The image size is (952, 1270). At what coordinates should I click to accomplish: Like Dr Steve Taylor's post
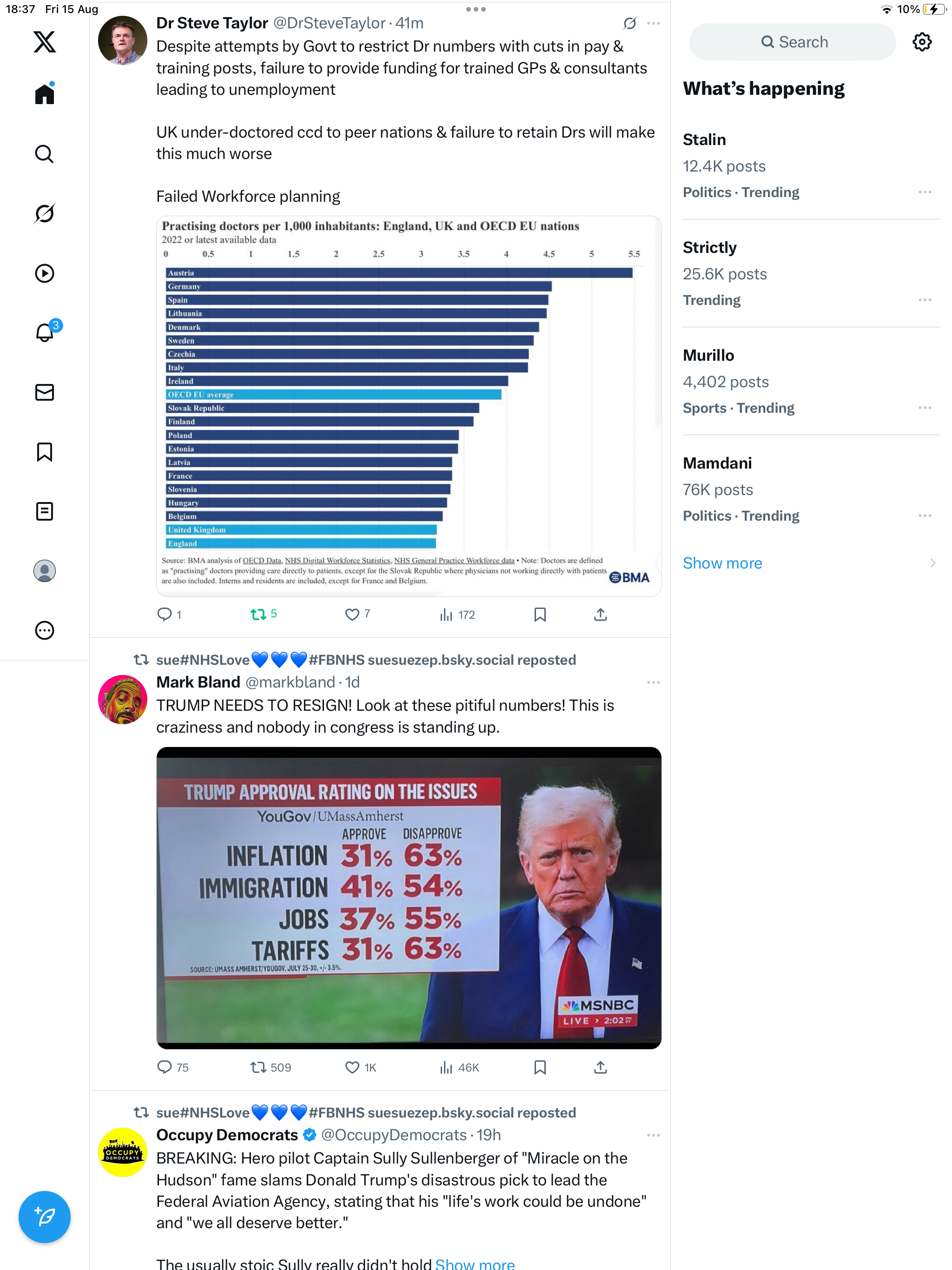click(x=352, y=615)
